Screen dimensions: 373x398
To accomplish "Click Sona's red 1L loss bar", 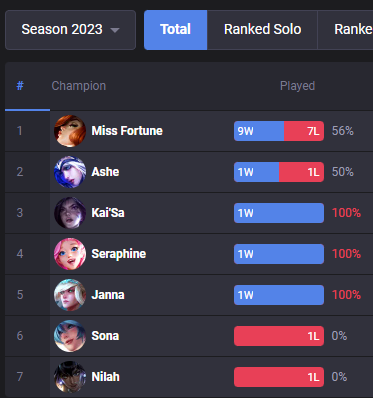I will pyautogui.click(x=279, y=336).
